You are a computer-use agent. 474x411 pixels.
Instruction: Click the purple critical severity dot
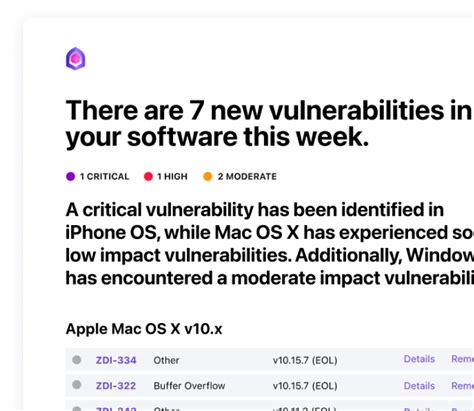click(x=70, y=176)
